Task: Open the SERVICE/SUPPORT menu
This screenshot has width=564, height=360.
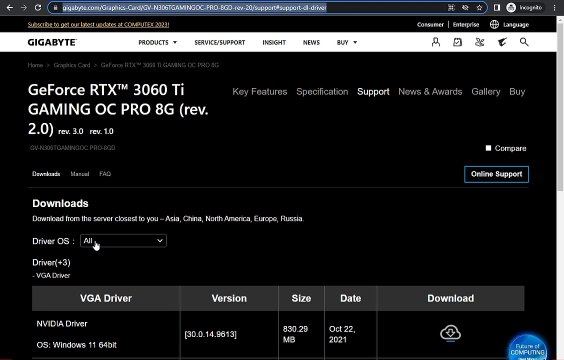Action: point(219,42)
